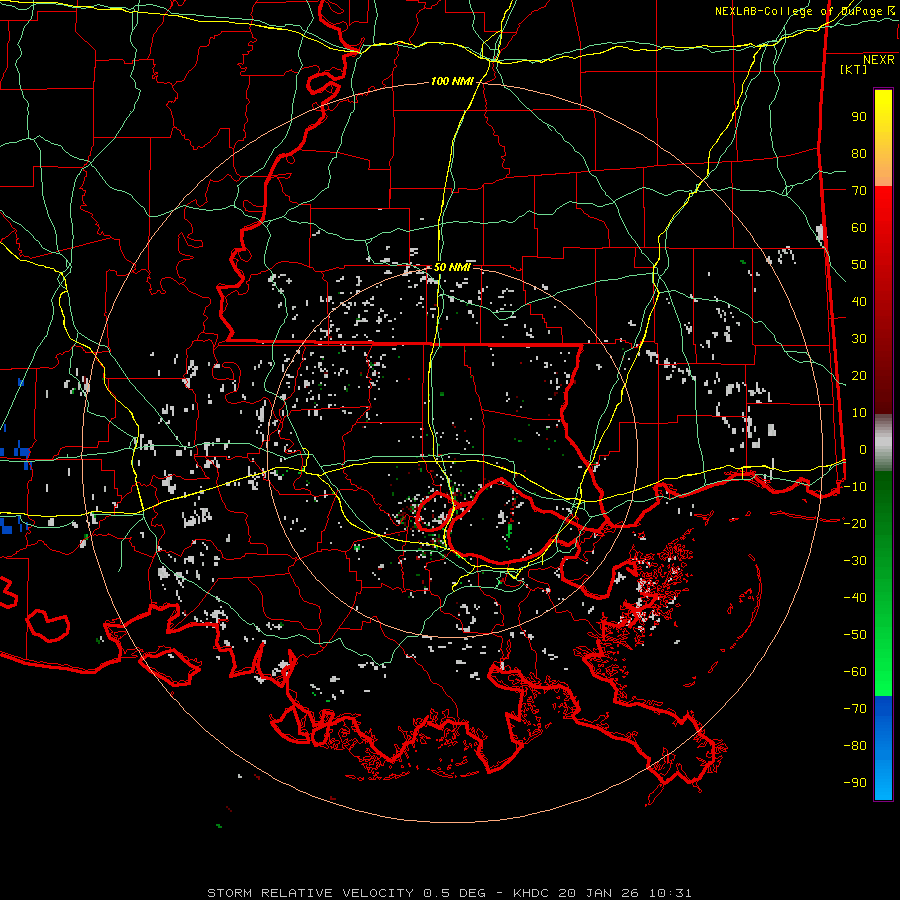The width and height of the screenshot is (900, 900).
Task: Pick the blue segment at bottom of color scale
Action: [x=883, y=747]
